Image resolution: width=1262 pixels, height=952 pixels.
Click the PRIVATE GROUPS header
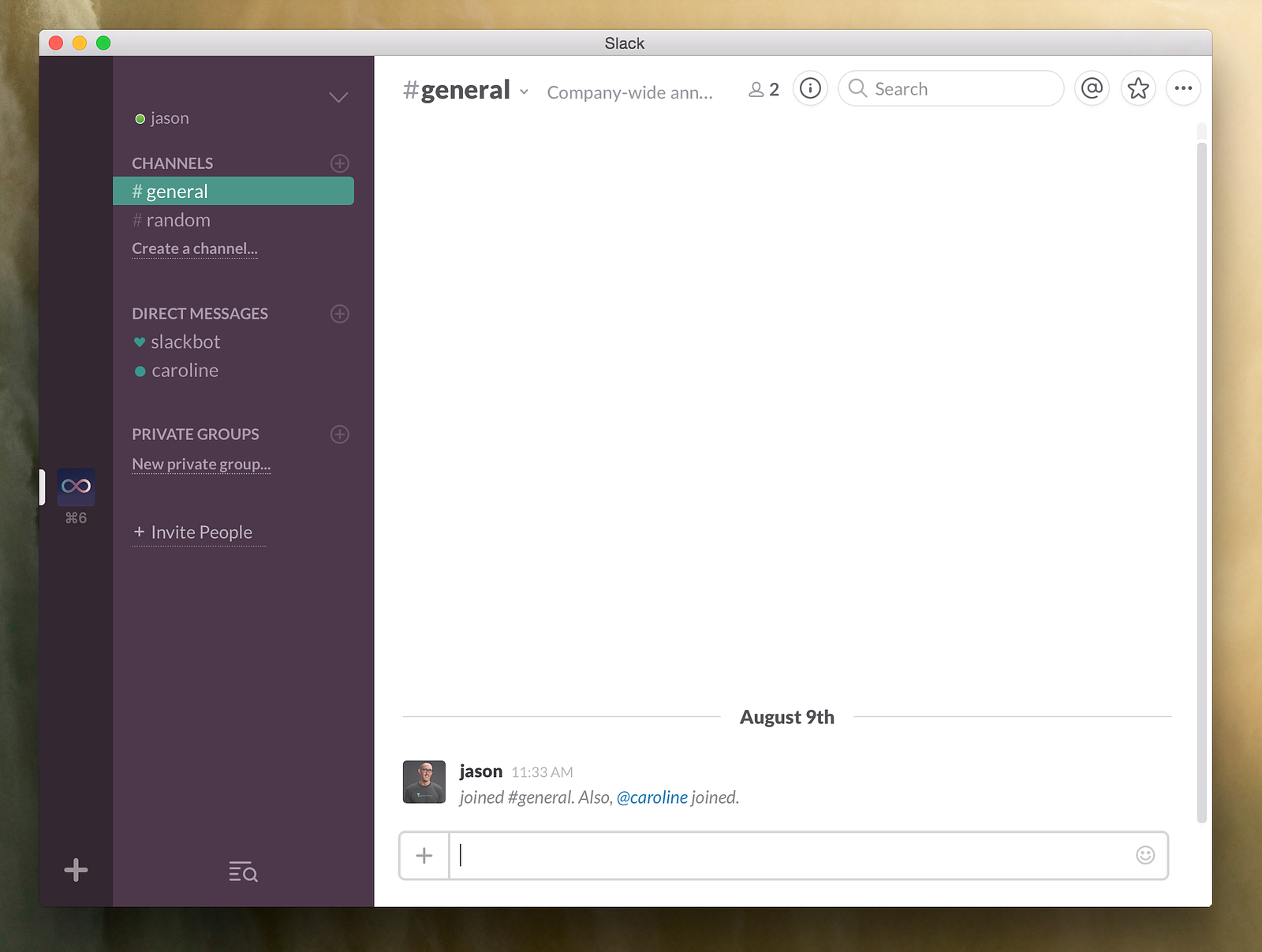(196, 435)
